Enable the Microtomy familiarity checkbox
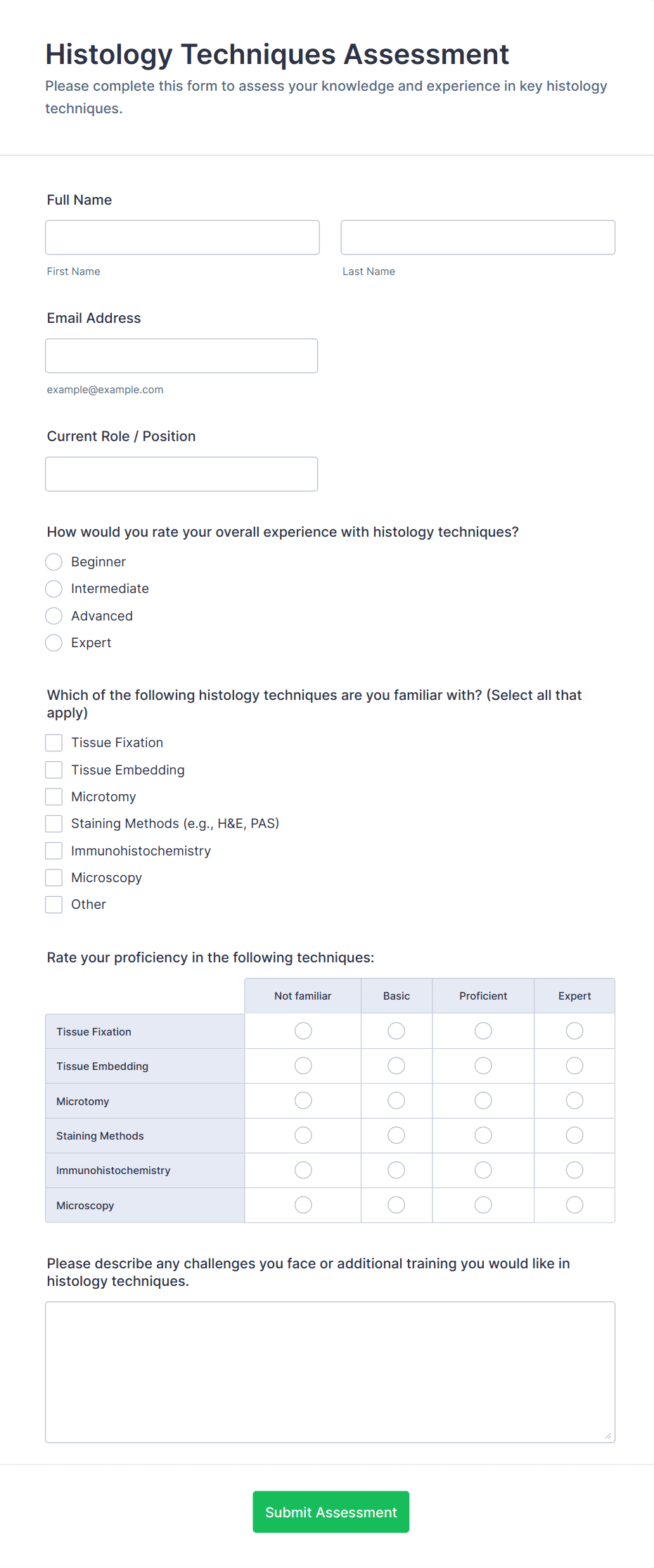Screen dimensions: 654x1568 click(53, 796)
